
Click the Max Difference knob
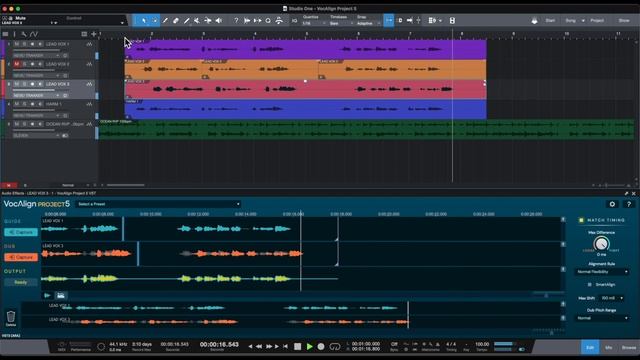click(x=601, y=244)
